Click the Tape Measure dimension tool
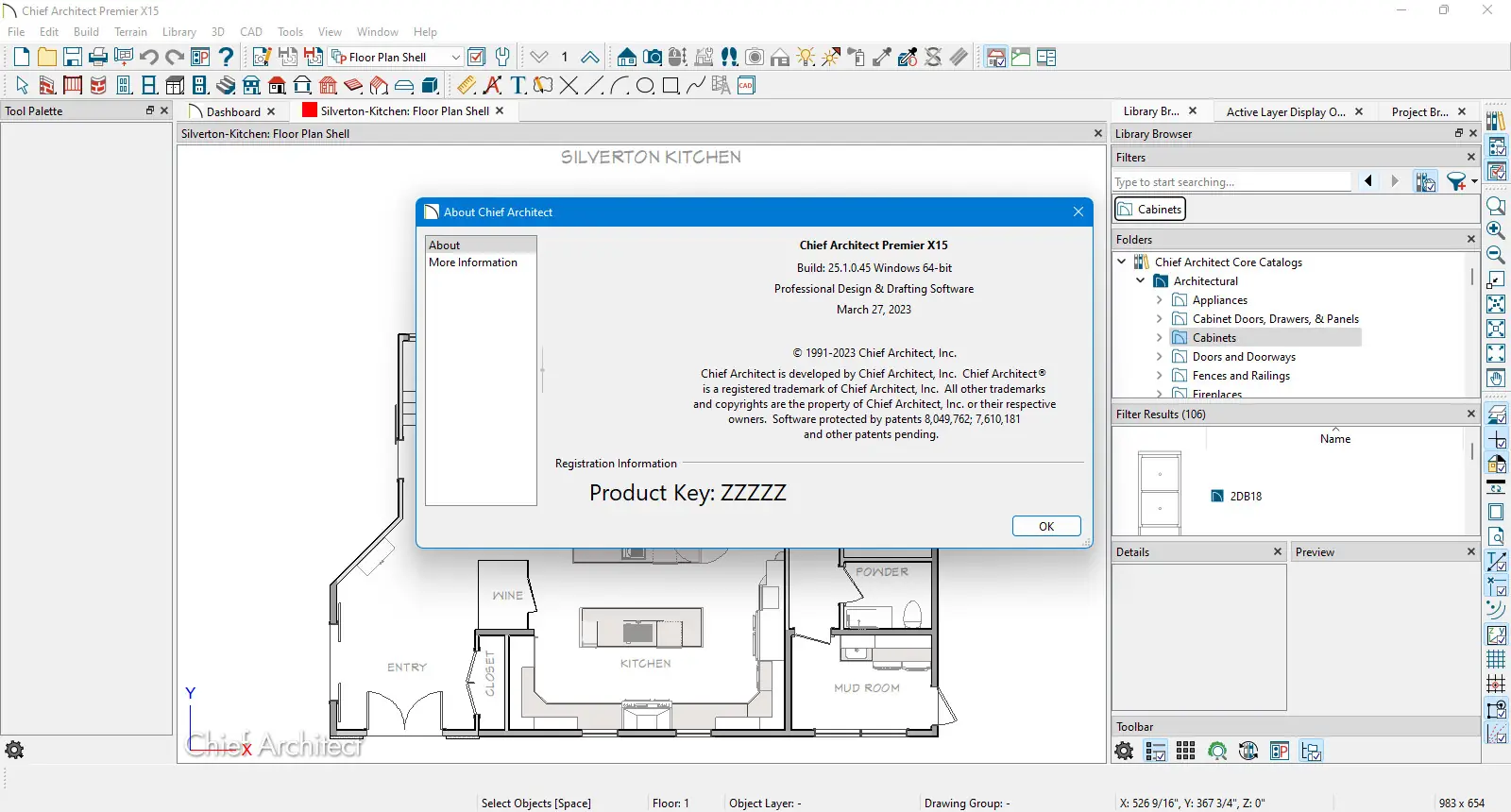The height and width of the screenshot is (812, 1511). pos(467,86)
